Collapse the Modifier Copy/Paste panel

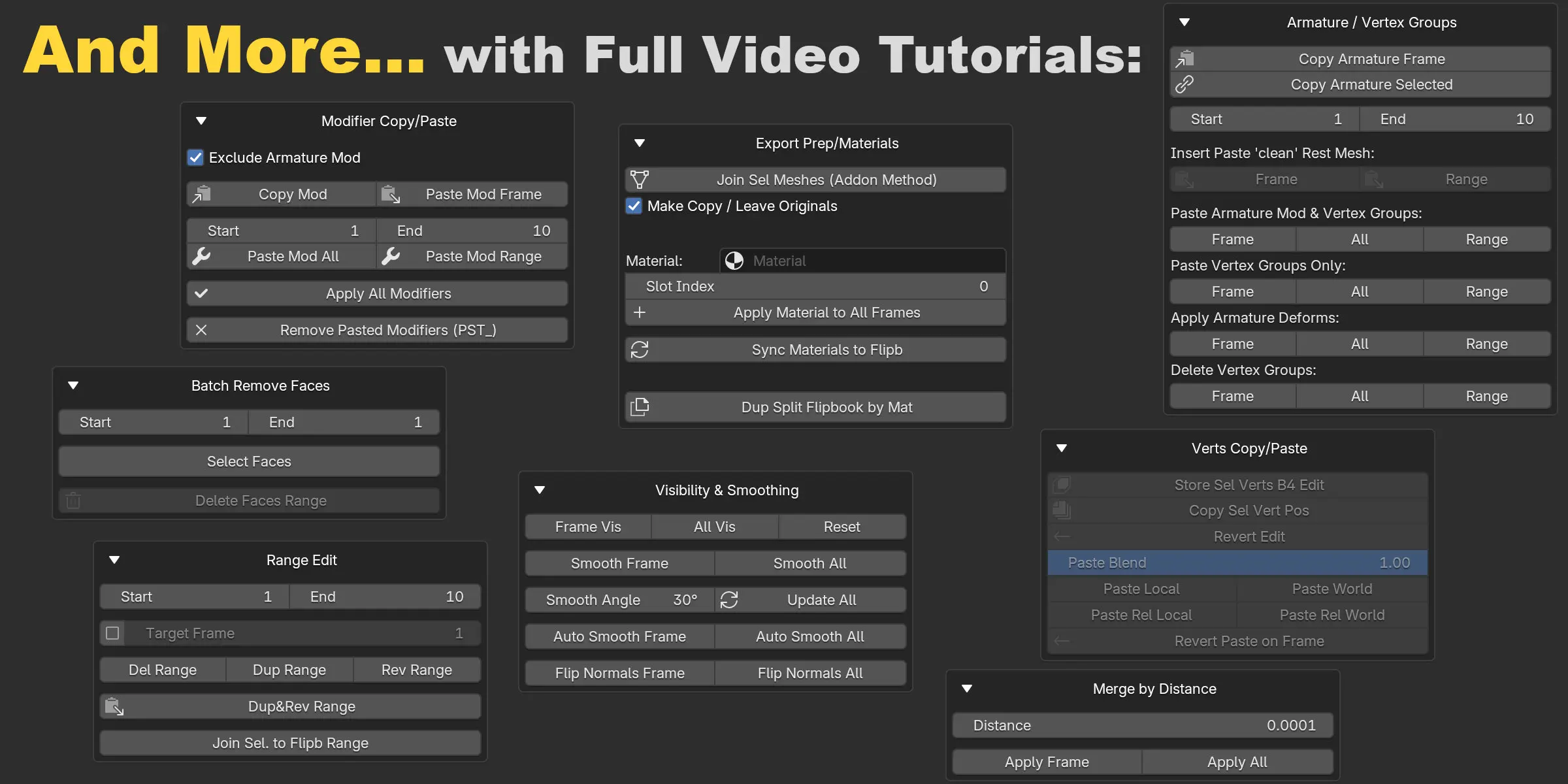(x=201, y=121)
